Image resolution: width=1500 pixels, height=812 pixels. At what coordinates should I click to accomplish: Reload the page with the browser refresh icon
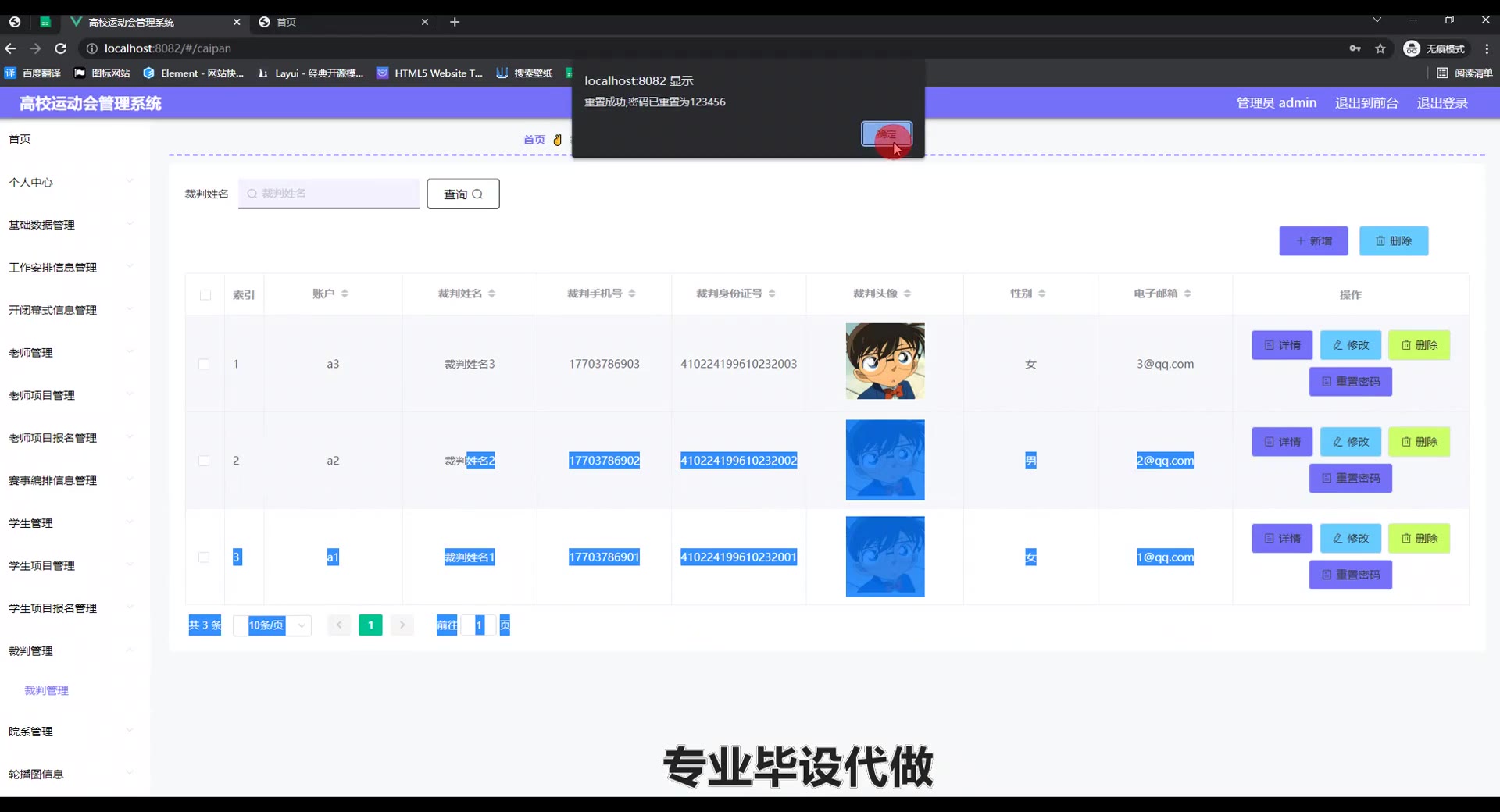point(61,48)
